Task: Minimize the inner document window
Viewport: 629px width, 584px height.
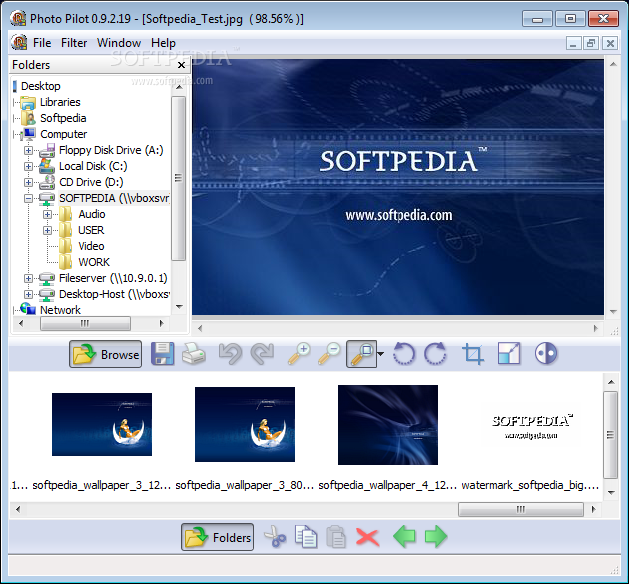Action: tap(573, 43)
